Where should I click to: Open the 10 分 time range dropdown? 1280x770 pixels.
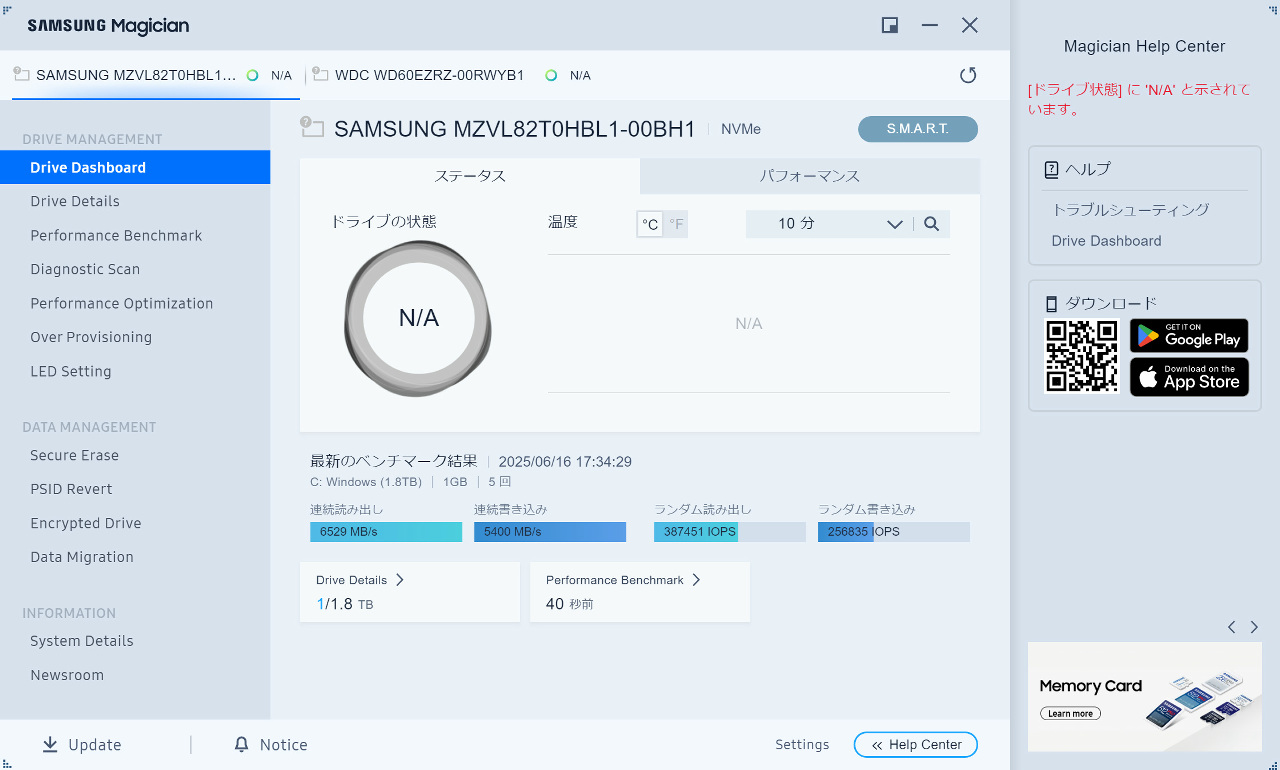pos(829,224)
